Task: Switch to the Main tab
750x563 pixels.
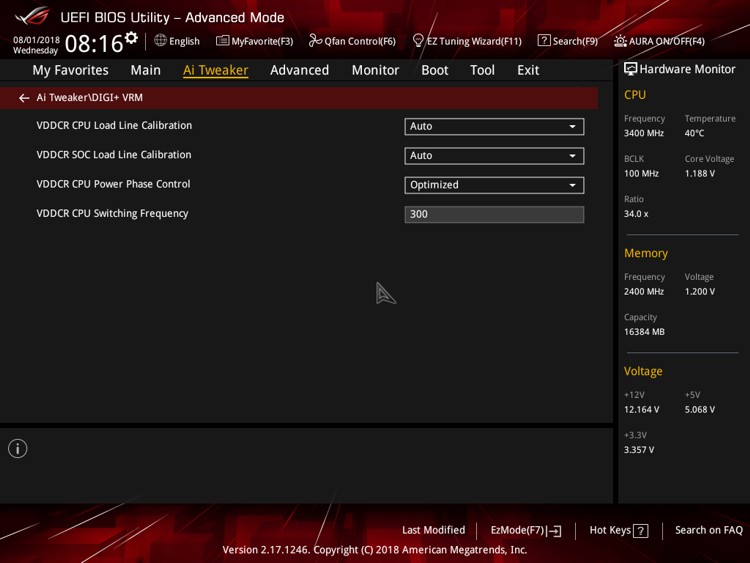Action: (145, 70)
